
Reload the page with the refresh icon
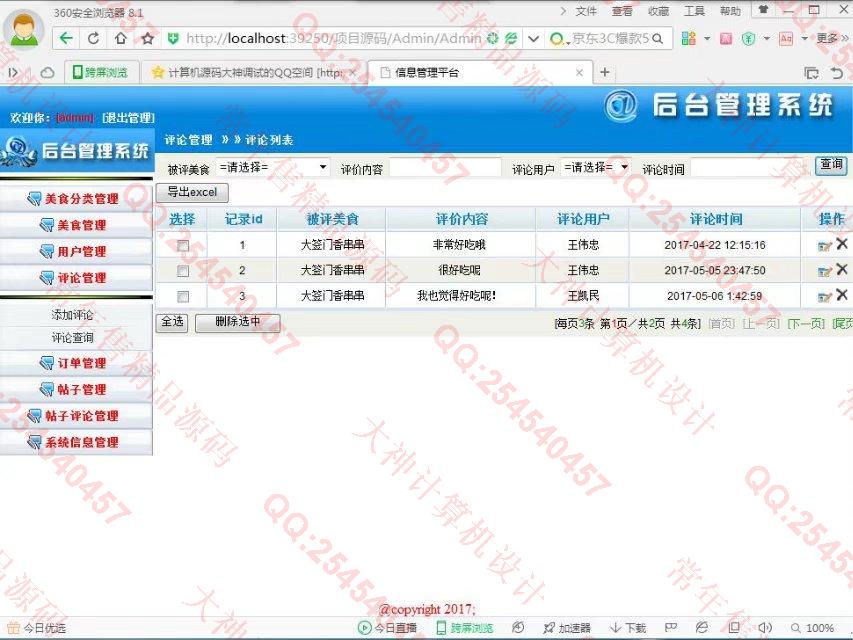coord(93,38)
